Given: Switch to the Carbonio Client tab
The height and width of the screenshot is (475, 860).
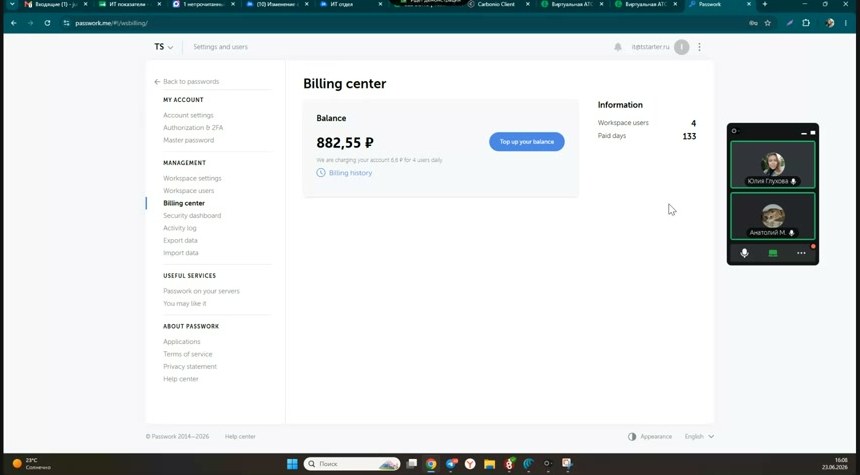Looking at the screenshot, I should point(498,4).
